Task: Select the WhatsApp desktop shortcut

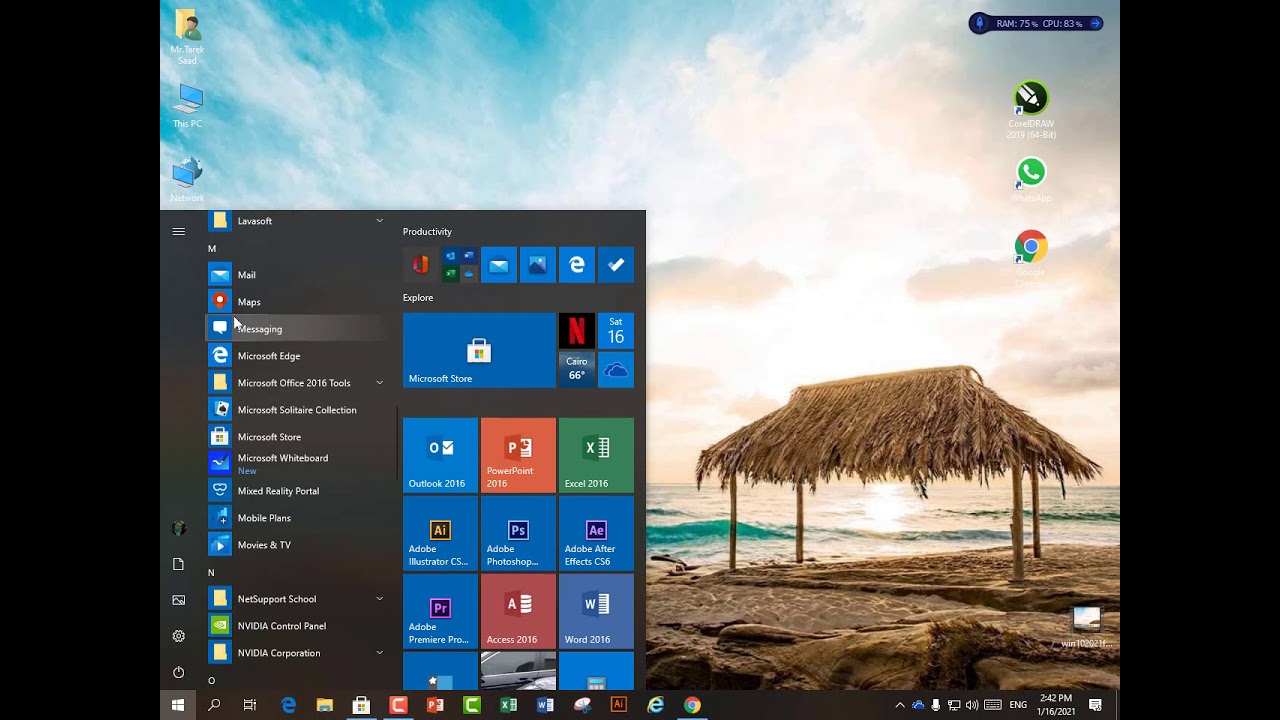Action: pos(1031,180)
